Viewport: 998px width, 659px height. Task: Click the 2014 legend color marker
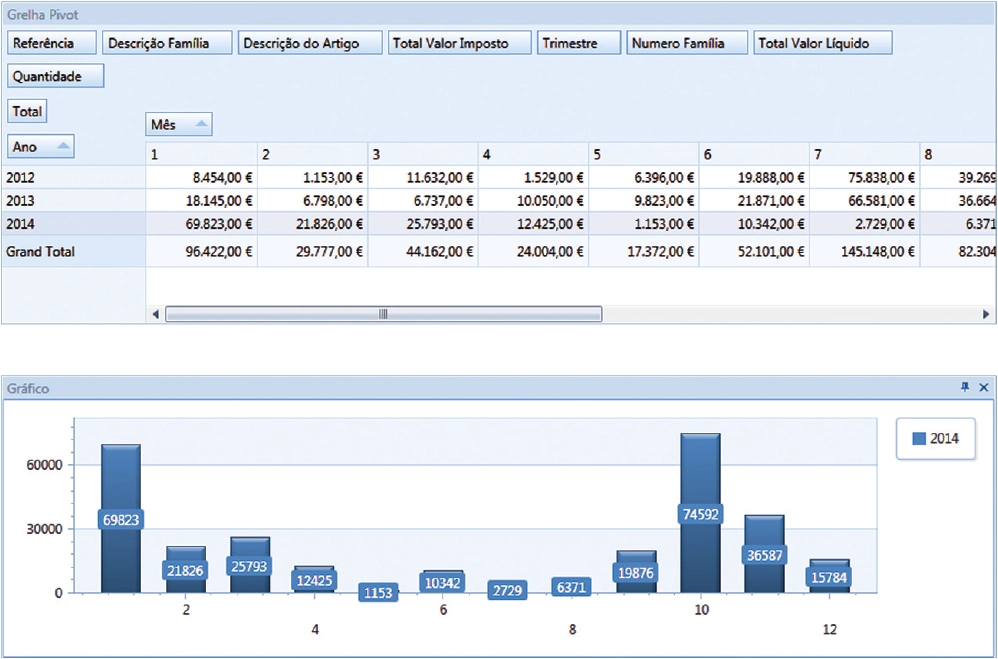918,438
